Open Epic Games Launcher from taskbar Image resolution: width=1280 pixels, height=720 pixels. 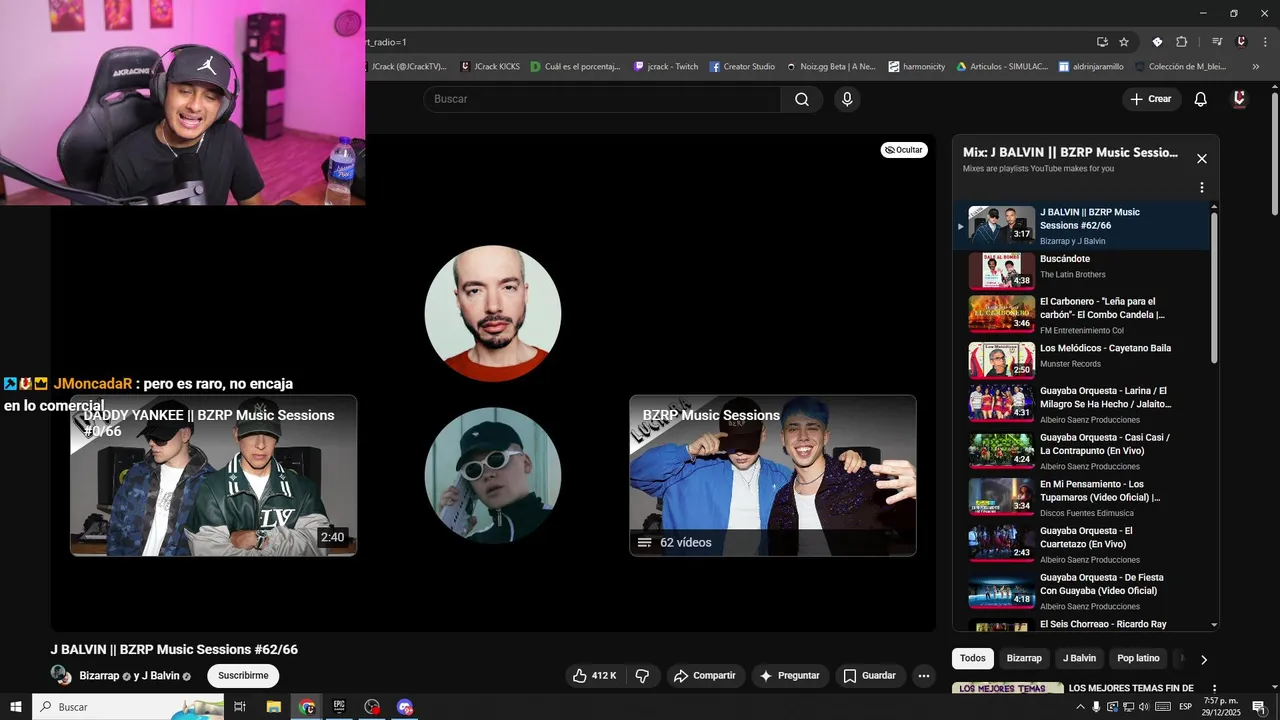tap(339, 707)
